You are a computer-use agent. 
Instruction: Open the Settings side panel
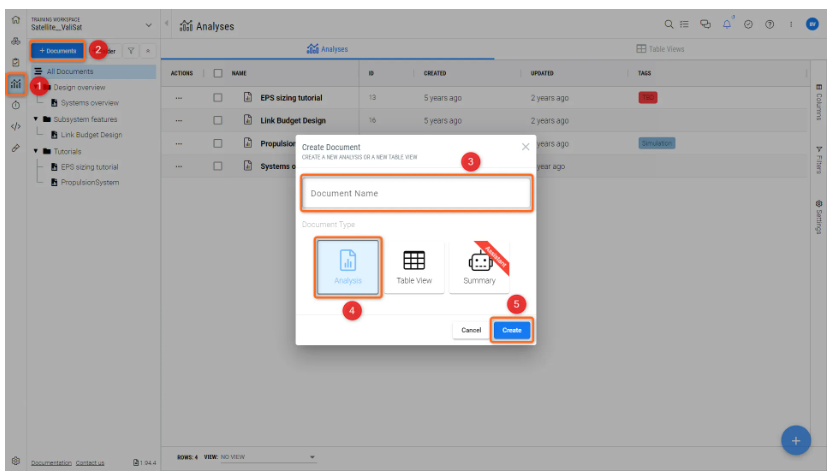tap(819, 217)
